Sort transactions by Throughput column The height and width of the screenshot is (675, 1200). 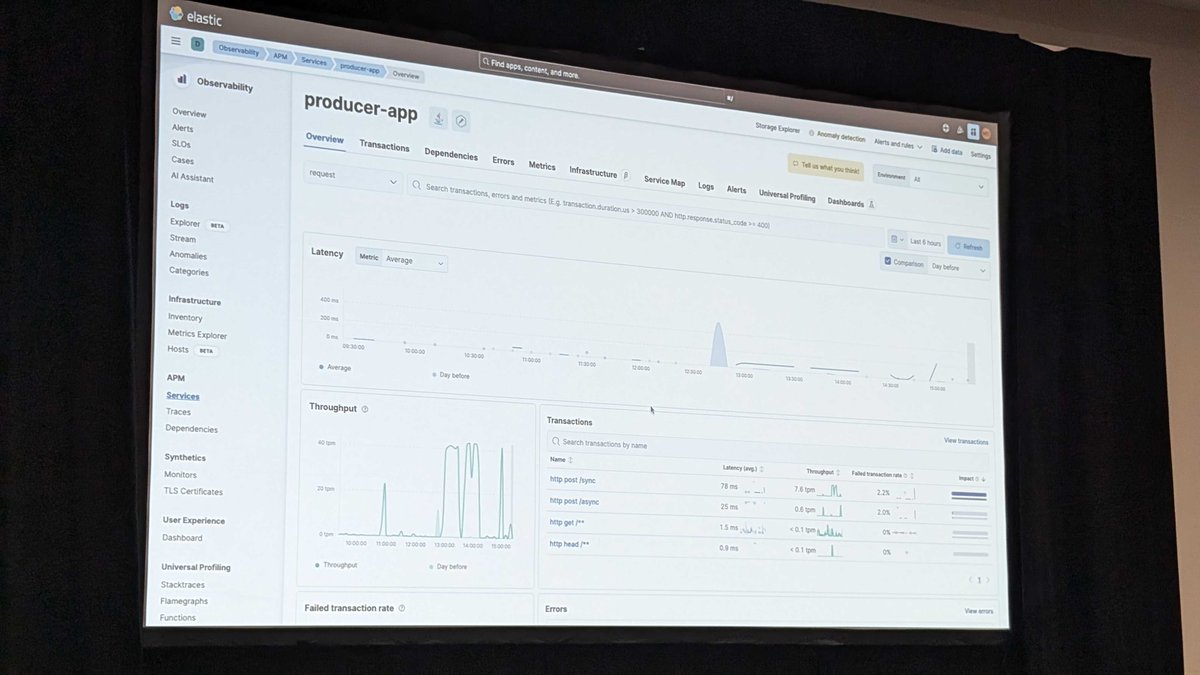coord(823,471)
